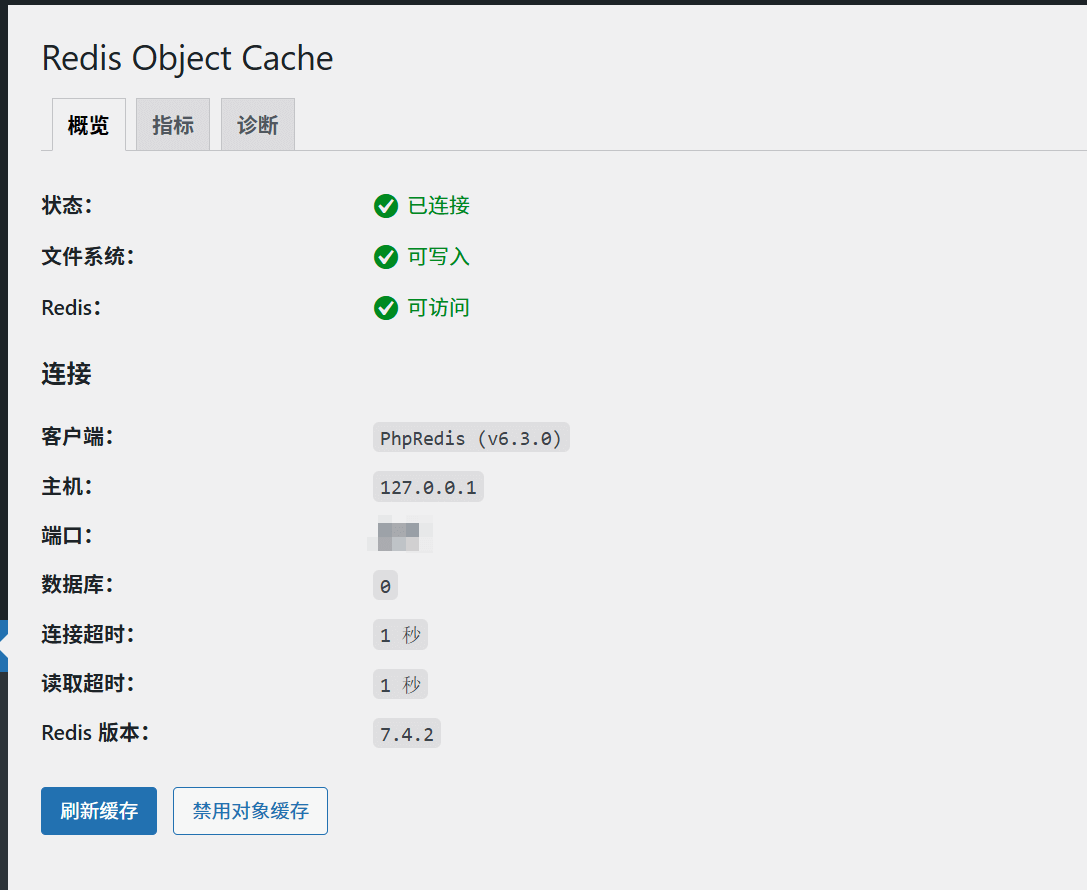The width and height of the screenshot is (1087, 890).
Task: Click the green checkmark icon beside 可访问
Action: pos(386,308)
